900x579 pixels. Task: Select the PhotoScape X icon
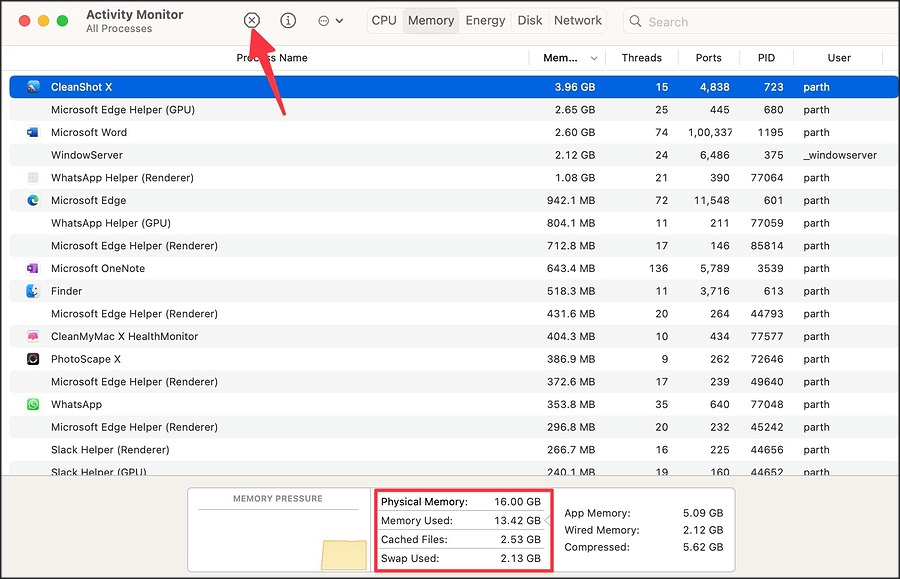coord(33,359)
